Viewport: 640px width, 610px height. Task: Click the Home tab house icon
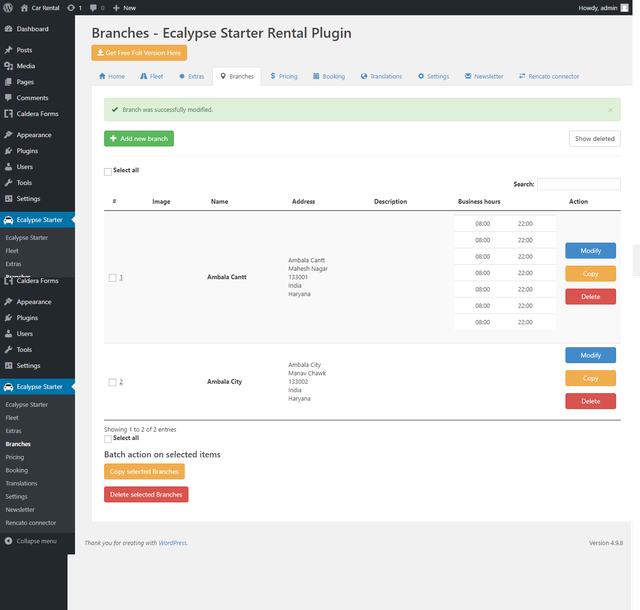[102, 76]
